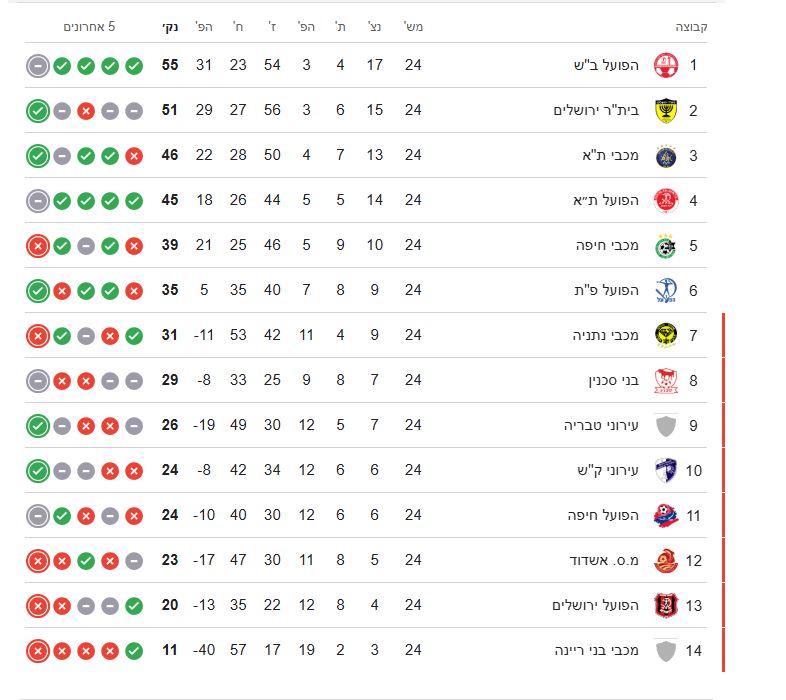Image resolution: width=786 pixels, height=700 pixels.
Task: Click the נק' points column header
Action: pyautogui.click(x=170, y=27)
